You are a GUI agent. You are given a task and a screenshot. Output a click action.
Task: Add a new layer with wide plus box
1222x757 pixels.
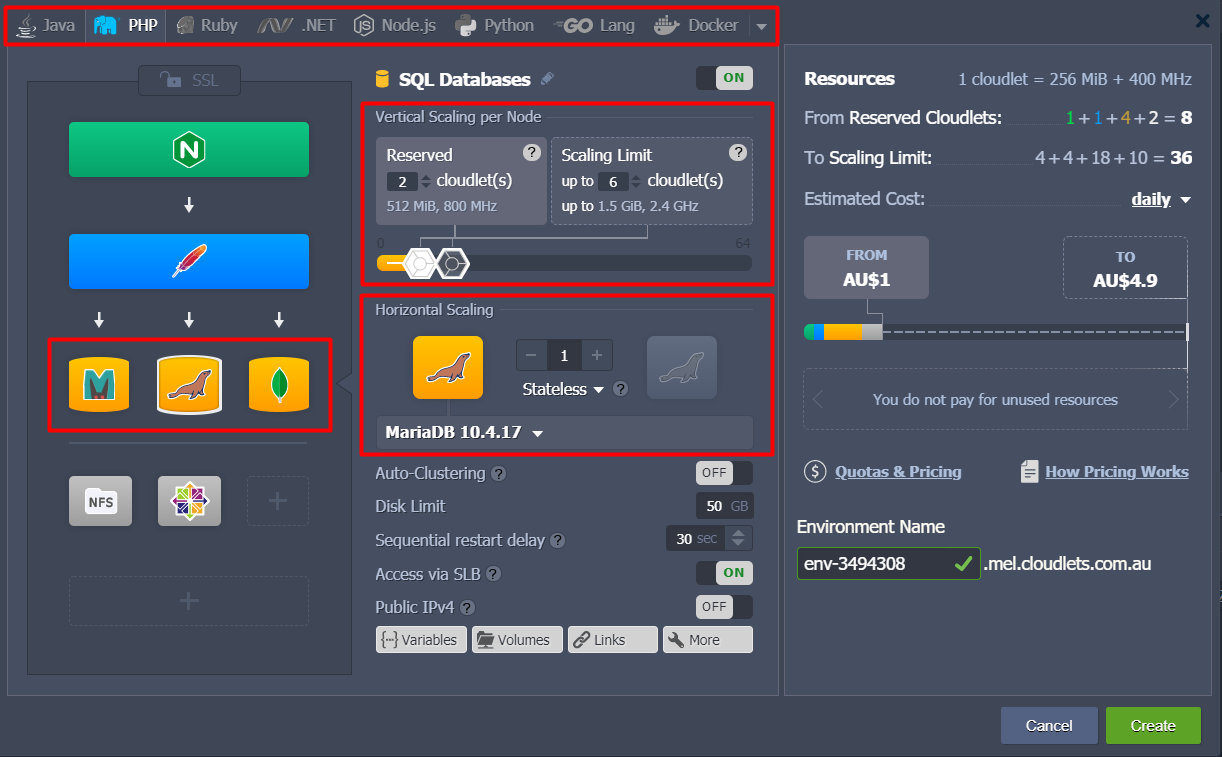click(189, 600)
